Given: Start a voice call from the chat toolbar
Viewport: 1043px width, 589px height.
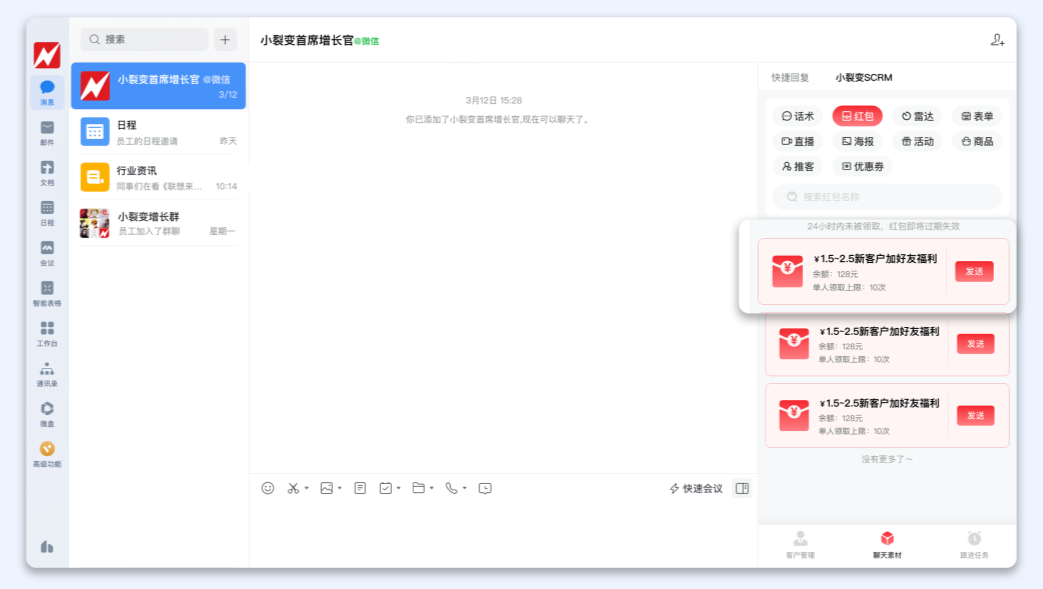Looking at the screenshot, I should click(x=453, y=488).
